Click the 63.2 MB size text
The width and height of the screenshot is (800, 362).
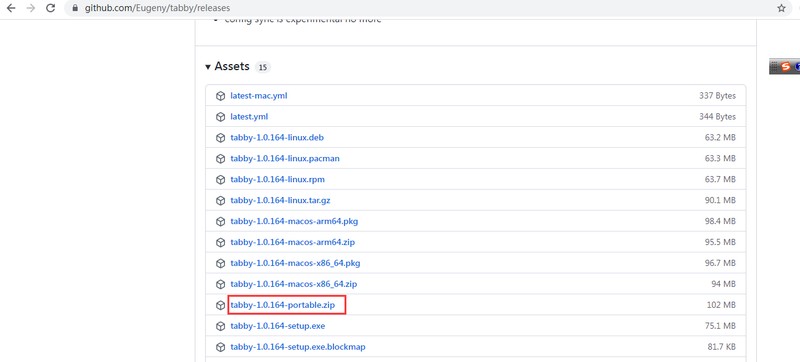[x=720, y=138]
